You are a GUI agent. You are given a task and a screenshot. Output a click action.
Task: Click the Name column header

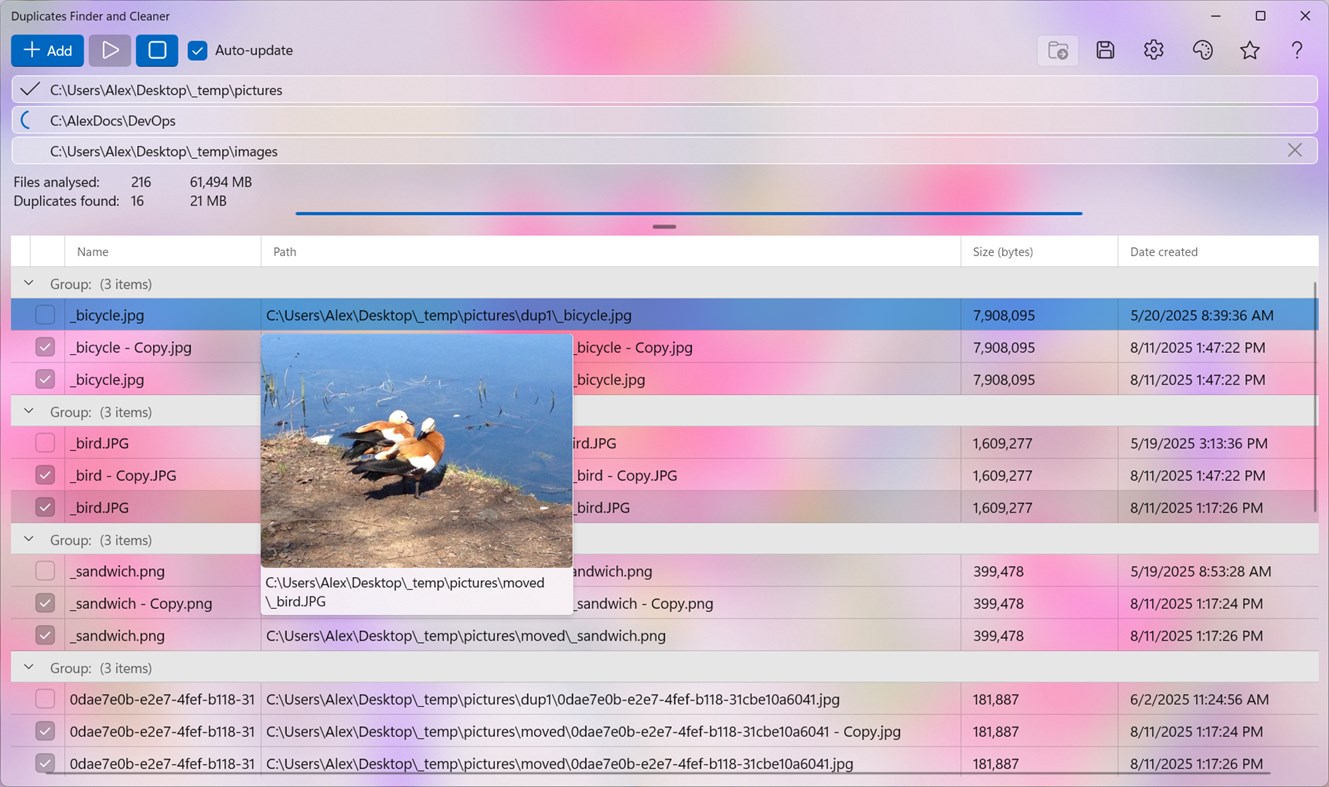(92, 251)
